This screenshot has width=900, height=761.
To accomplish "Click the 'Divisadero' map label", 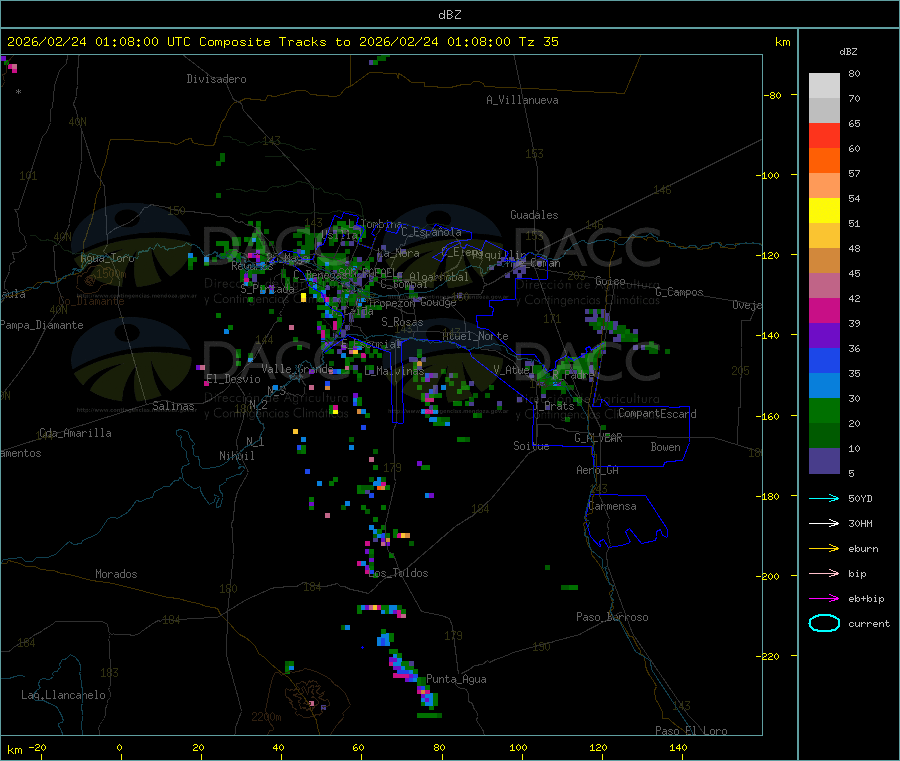I will pos(216,79).
